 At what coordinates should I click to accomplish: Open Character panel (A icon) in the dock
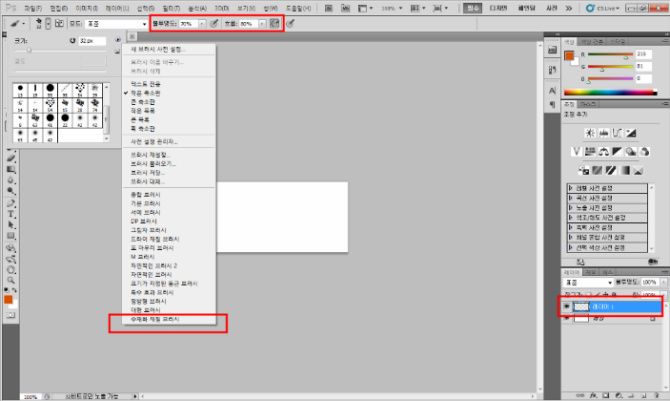pos(552,90)
